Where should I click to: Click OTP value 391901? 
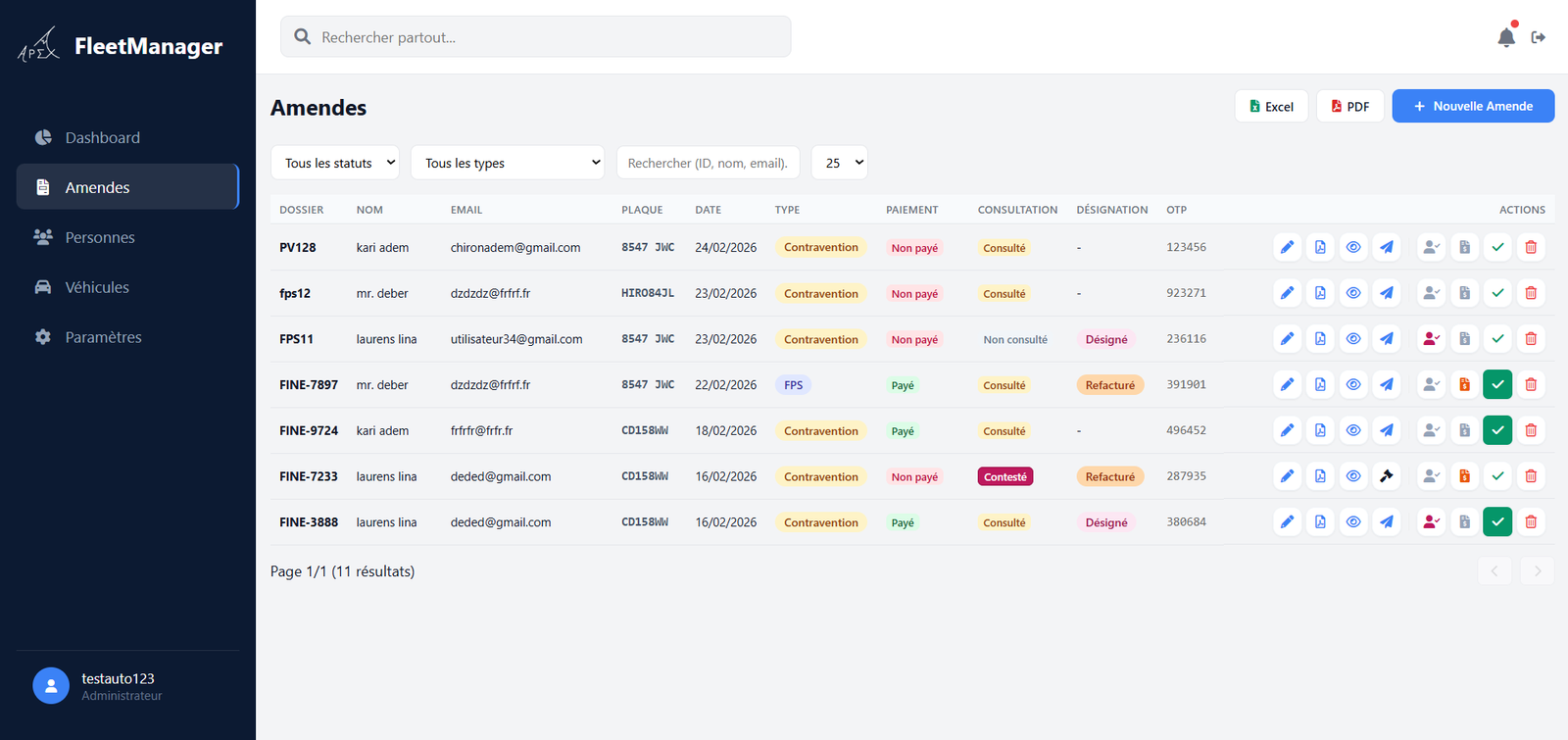(1186, 384)
